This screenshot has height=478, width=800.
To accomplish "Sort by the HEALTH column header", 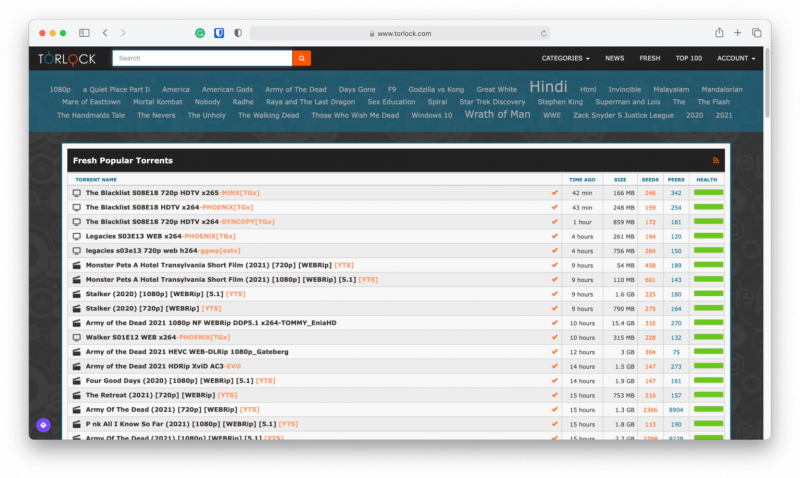I will [x=707, y=180].
